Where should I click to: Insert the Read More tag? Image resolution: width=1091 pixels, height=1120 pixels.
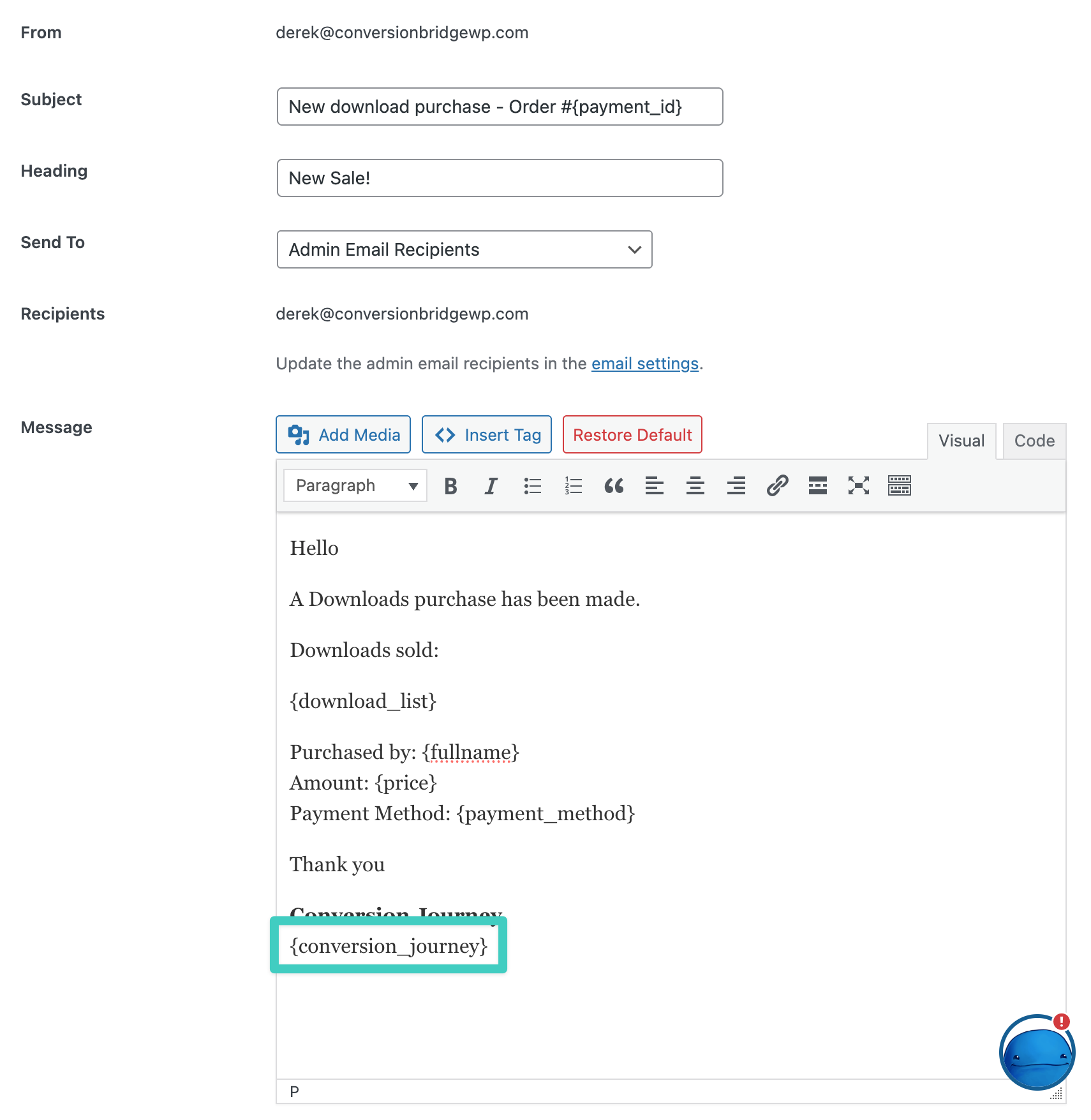tap(817, 485)
